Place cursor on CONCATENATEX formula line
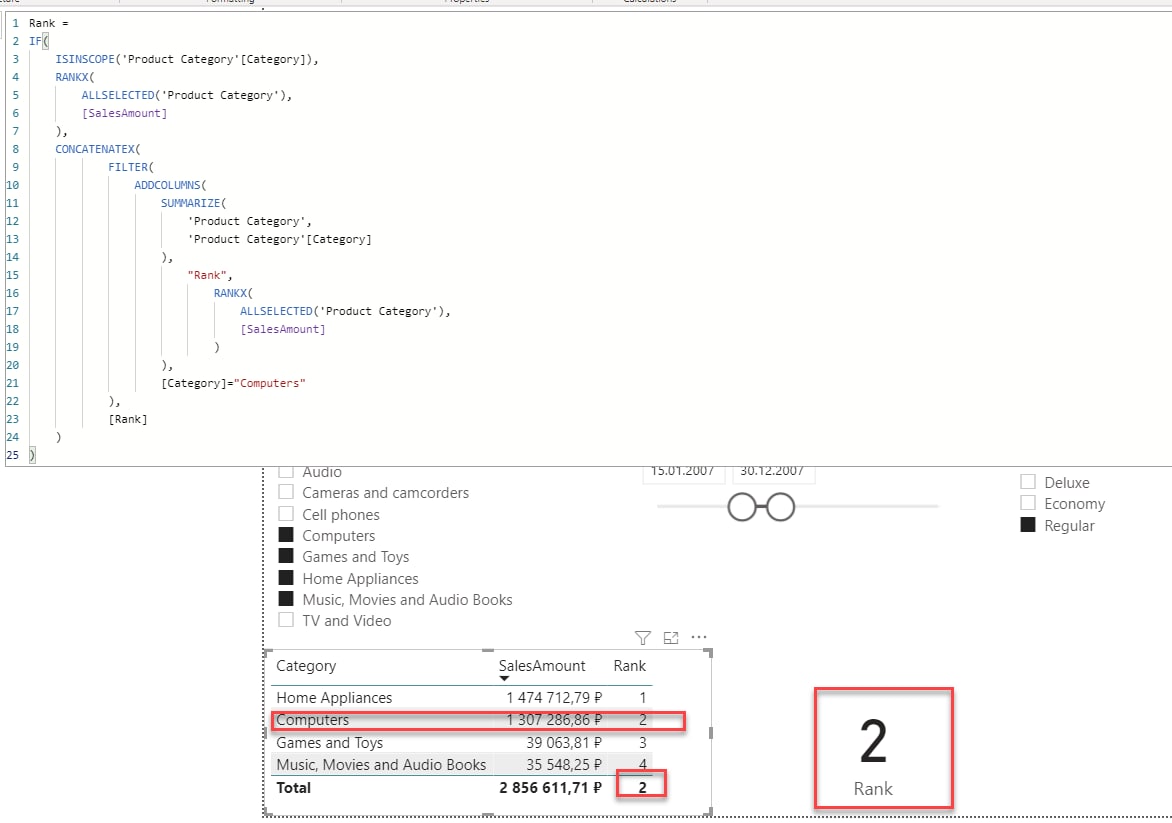 pyautogui.click(x=97, y=149)
